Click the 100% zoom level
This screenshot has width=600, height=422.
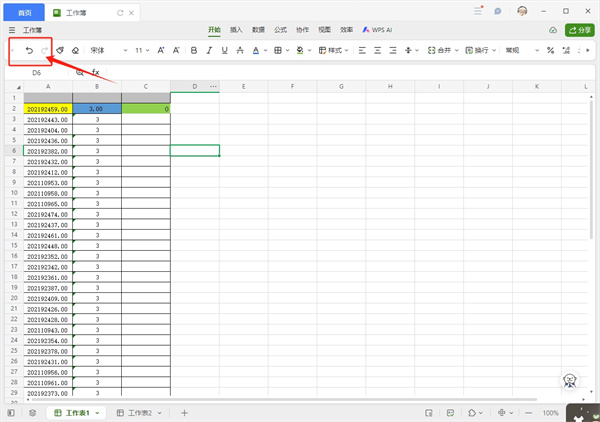(x=550, y=413)
